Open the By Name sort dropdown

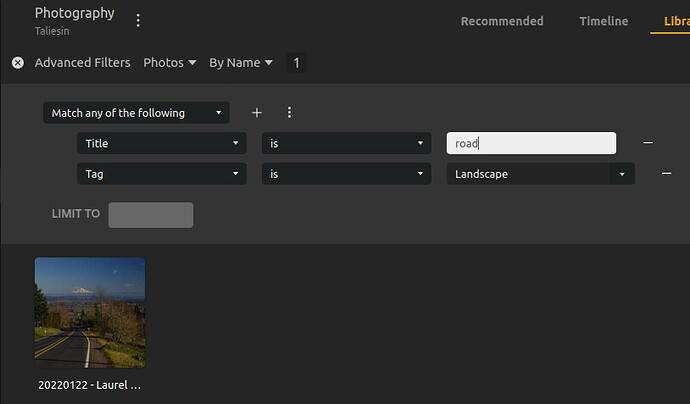240,62
